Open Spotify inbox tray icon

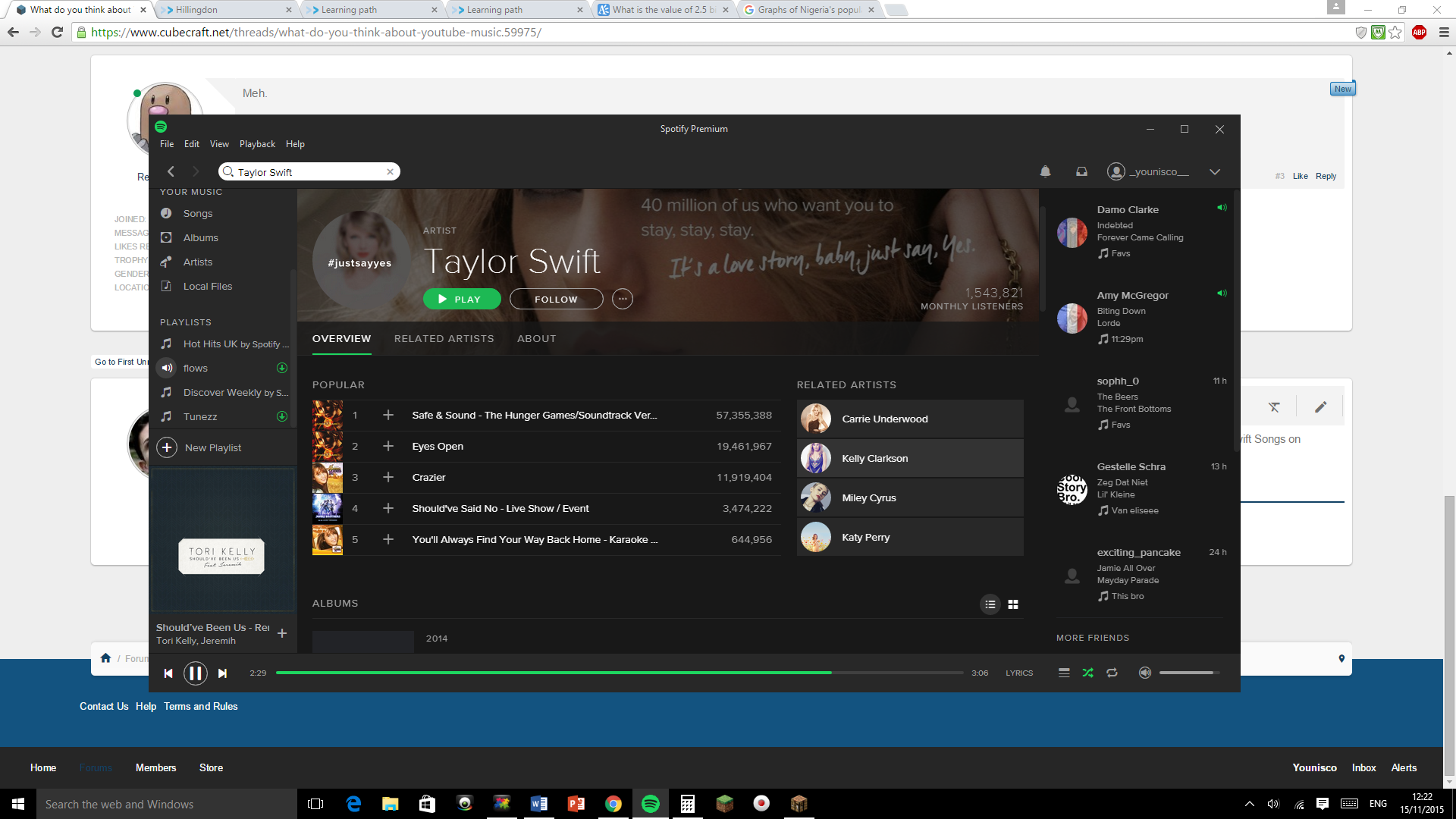1081,171
